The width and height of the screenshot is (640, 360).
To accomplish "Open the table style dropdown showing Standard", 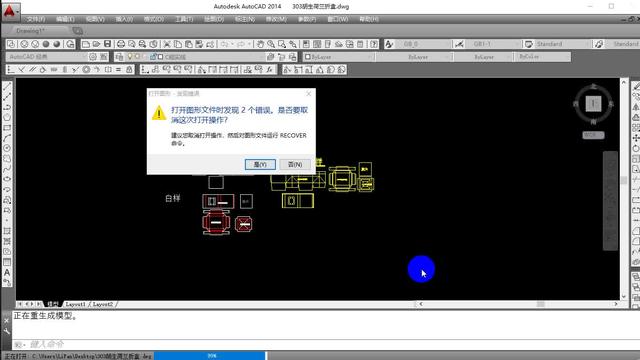I will click(562, 44).
